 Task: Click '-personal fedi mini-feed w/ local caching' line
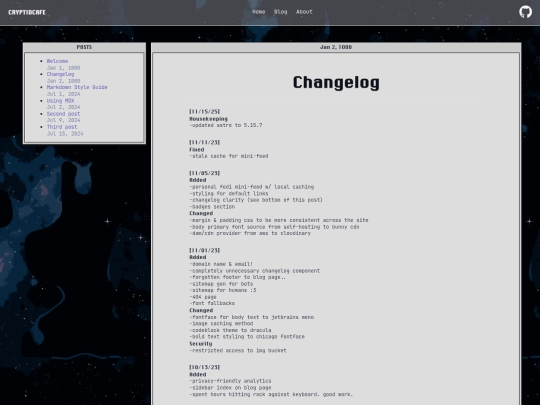251,187
